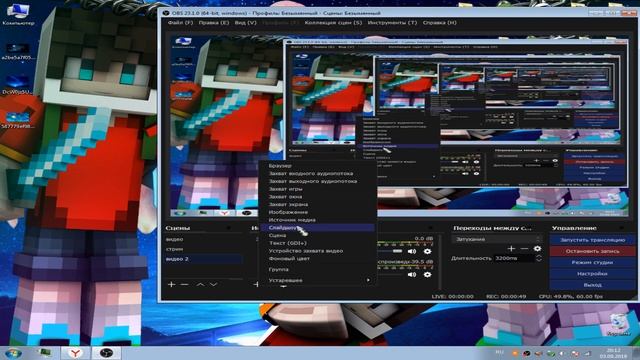Select the 587775ef98 desktop file icon
This screenshot has height=360, width=640.
tap(18, 119)
